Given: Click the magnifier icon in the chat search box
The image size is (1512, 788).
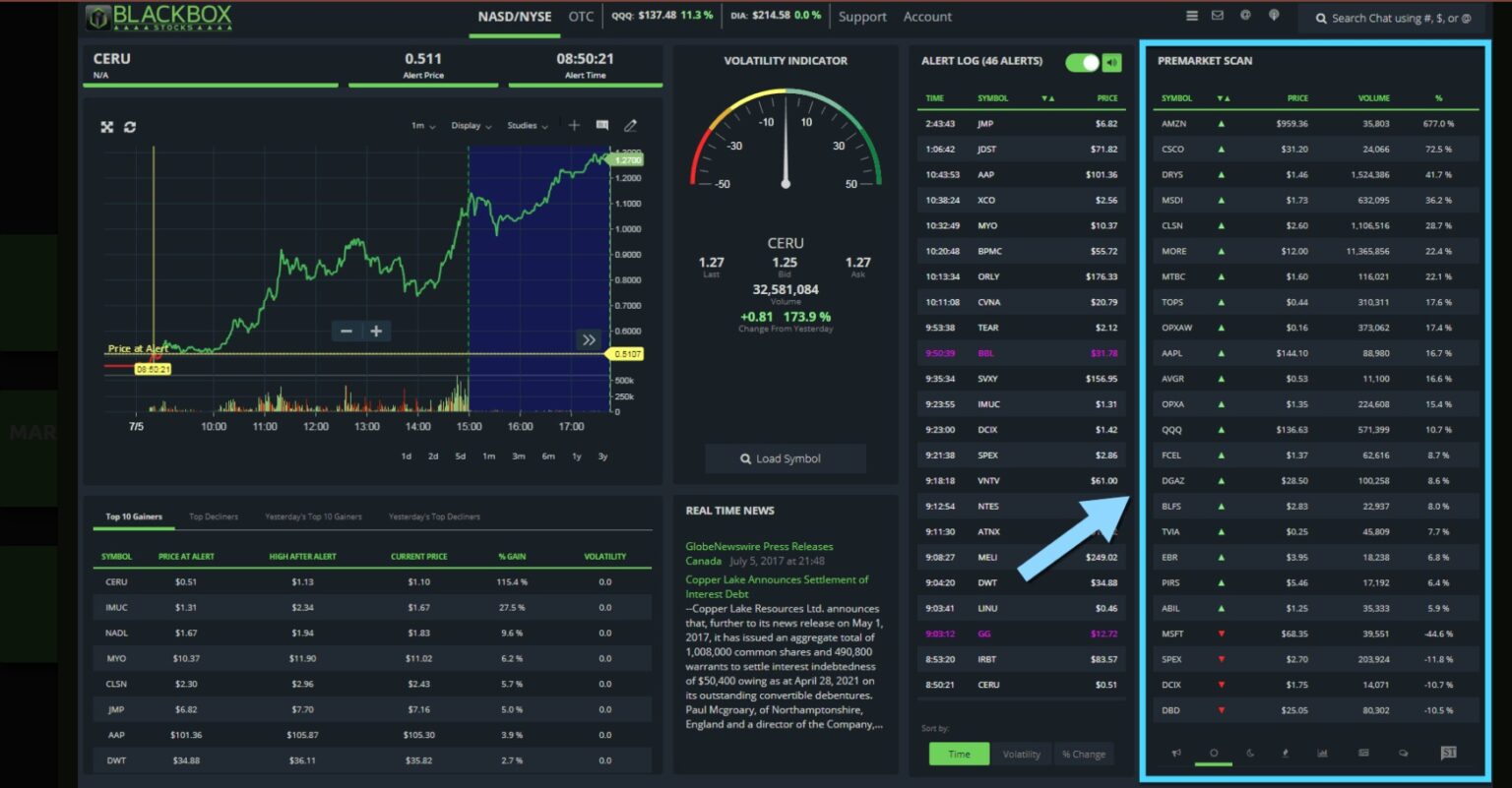Looking at the screenshot, I should pyautogui.click(x=1321, y=18).
